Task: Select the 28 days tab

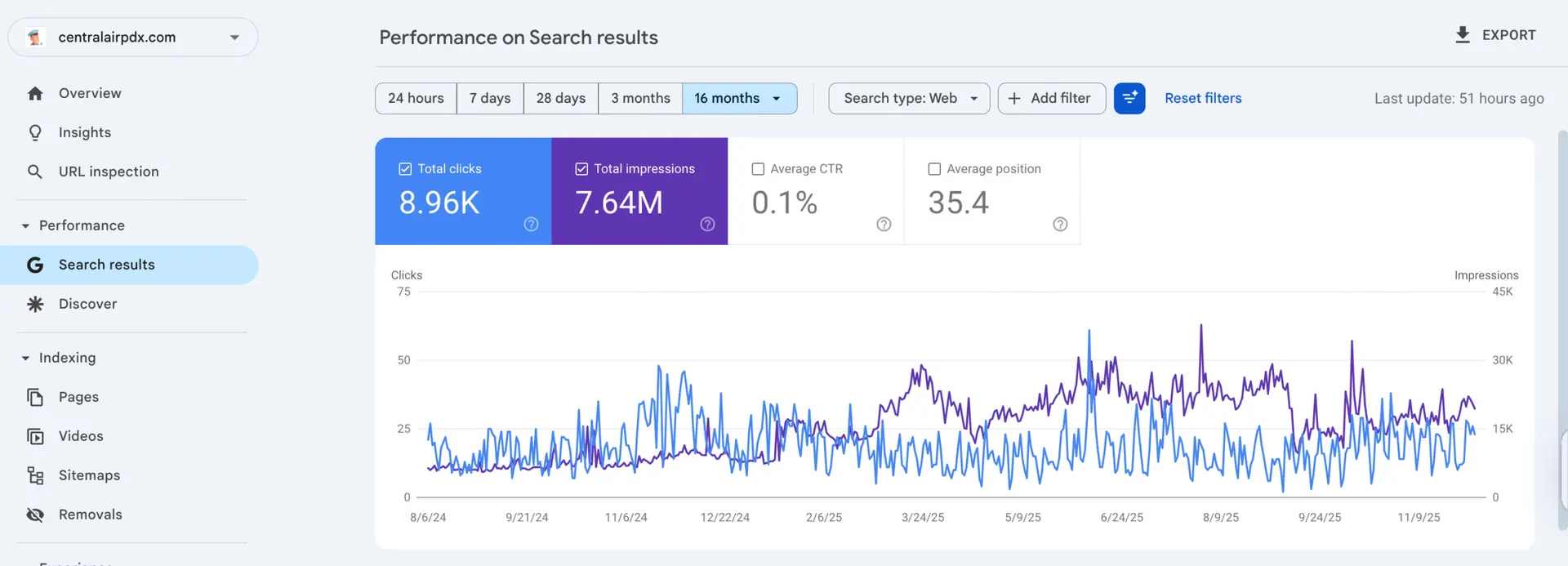Action: 560,99
